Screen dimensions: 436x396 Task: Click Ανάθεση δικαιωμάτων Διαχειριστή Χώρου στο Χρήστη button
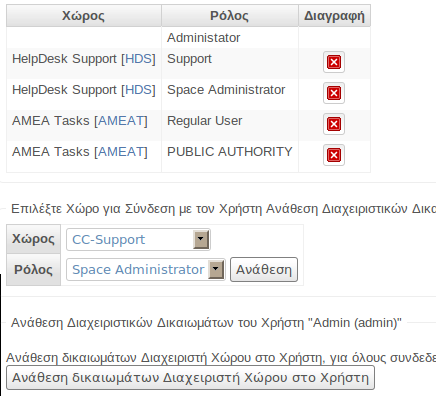tap(190, 378)
